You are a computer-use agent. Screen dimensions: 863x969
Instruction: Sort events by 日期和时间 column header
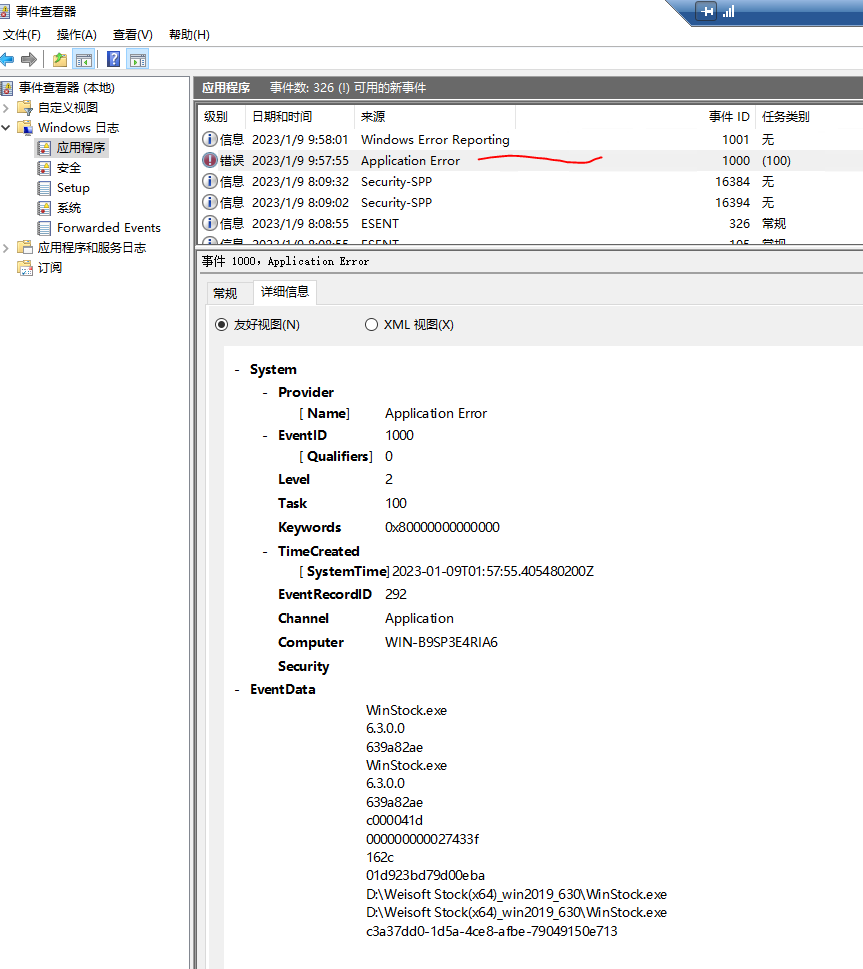[x=281, y=117]
